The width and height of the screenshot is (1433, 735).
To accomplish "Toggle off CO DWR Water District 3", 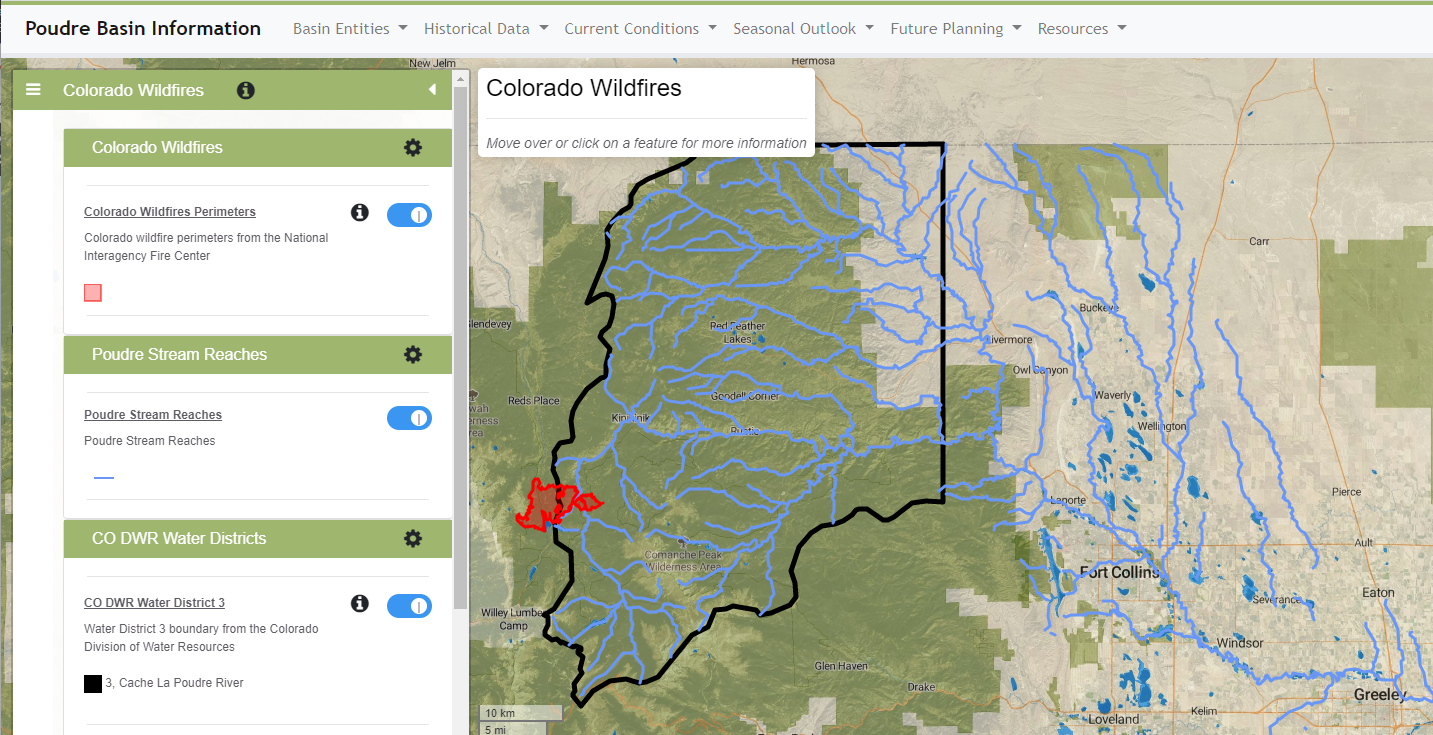I will click(x=409, y=605).
